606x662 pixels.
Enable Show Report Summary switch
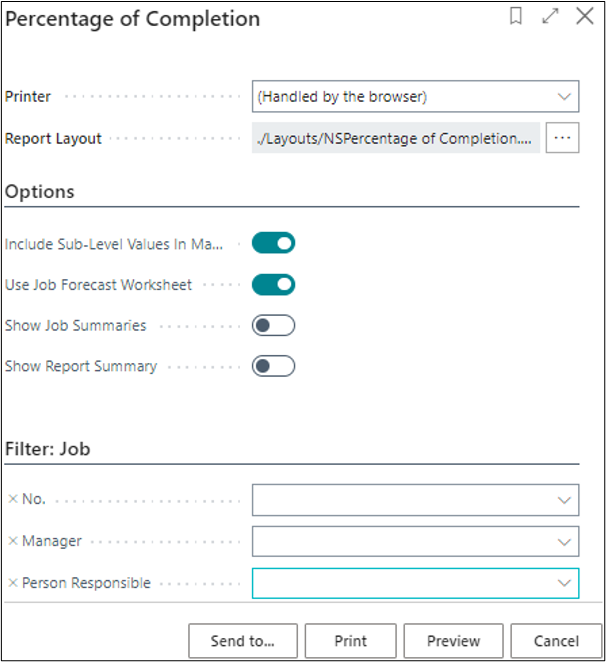pos(273,366)
